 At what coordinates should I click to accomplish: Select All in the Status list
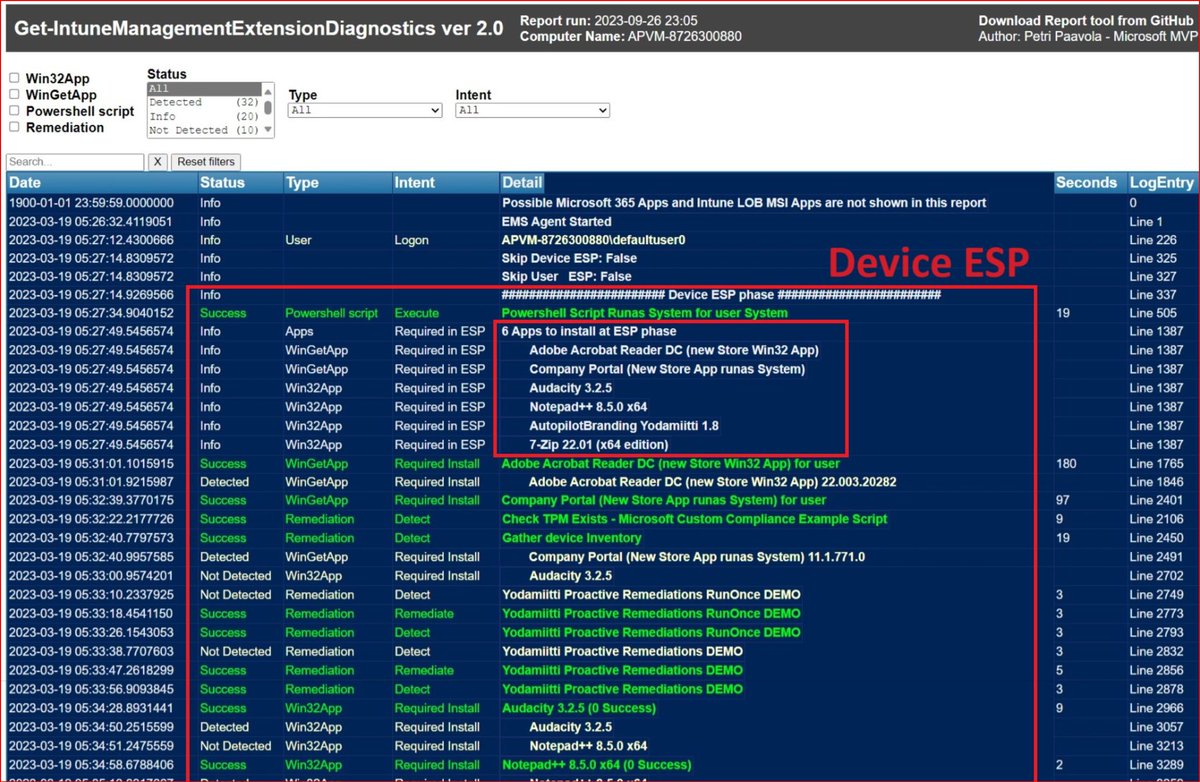(204, 89)
